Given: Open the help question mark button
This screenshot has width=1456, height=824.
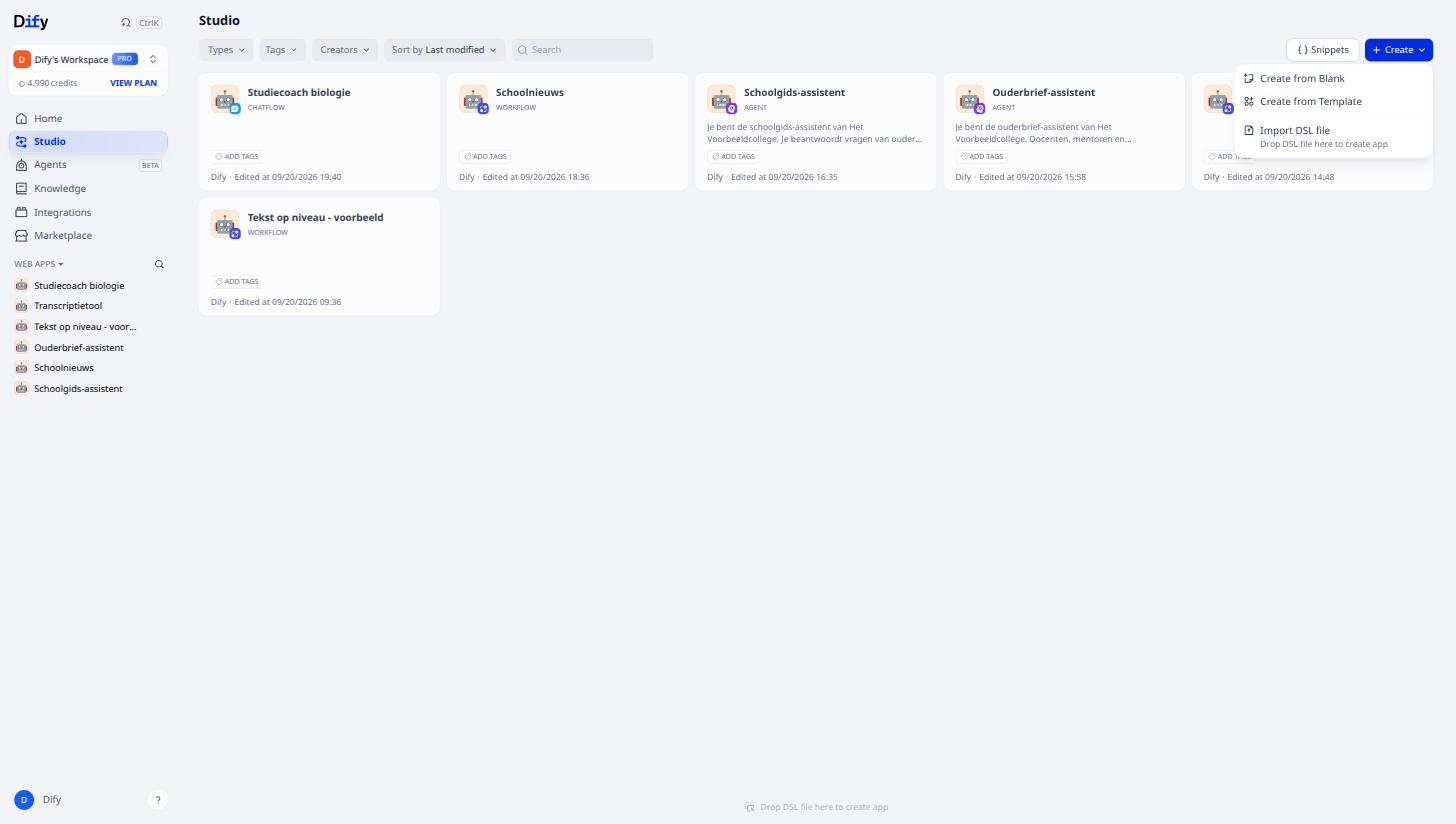Looking at the screenshot, I should (157, 800).
